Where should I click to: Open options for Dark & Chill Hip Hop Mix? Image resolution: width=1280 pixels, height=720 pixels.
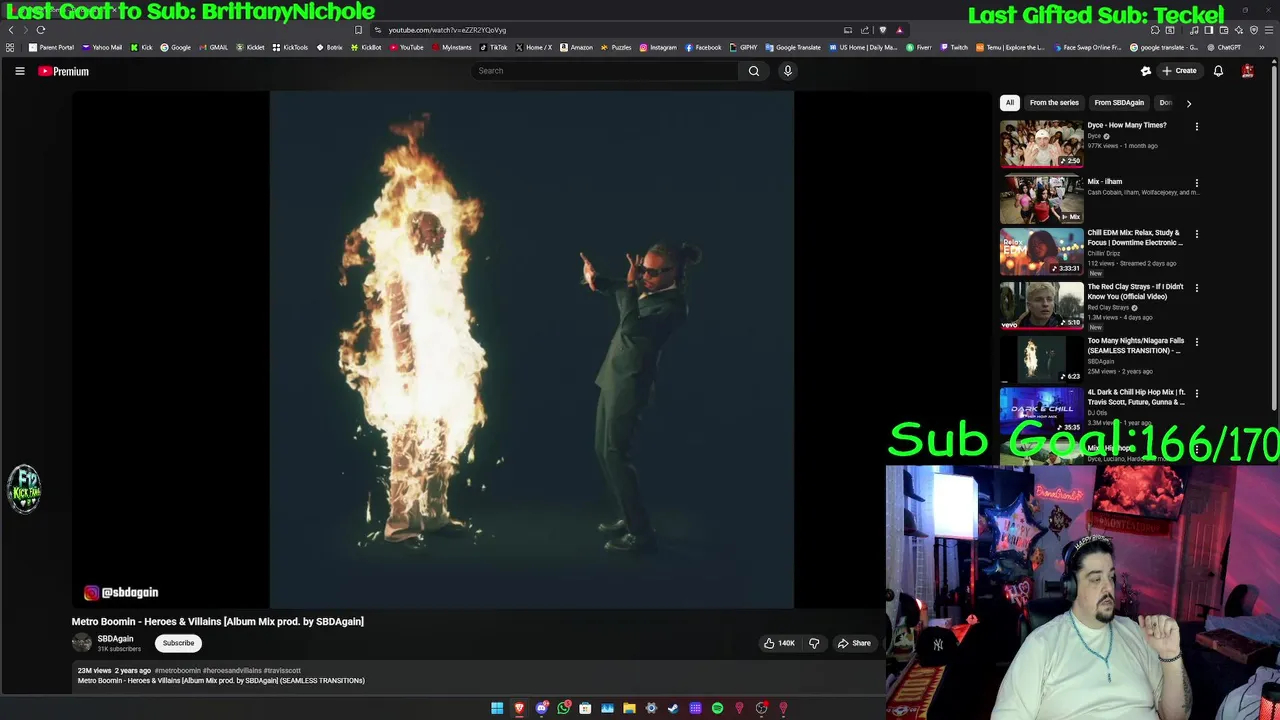[1196, 394]
